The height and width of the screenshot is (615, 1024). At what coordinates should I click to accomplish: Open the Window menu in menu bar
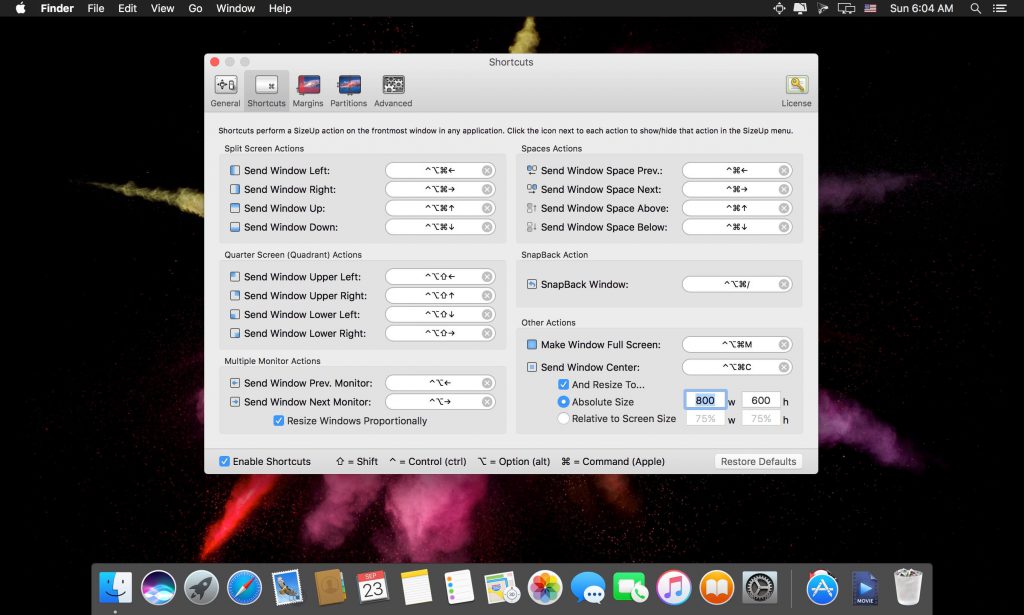point(235,8)
